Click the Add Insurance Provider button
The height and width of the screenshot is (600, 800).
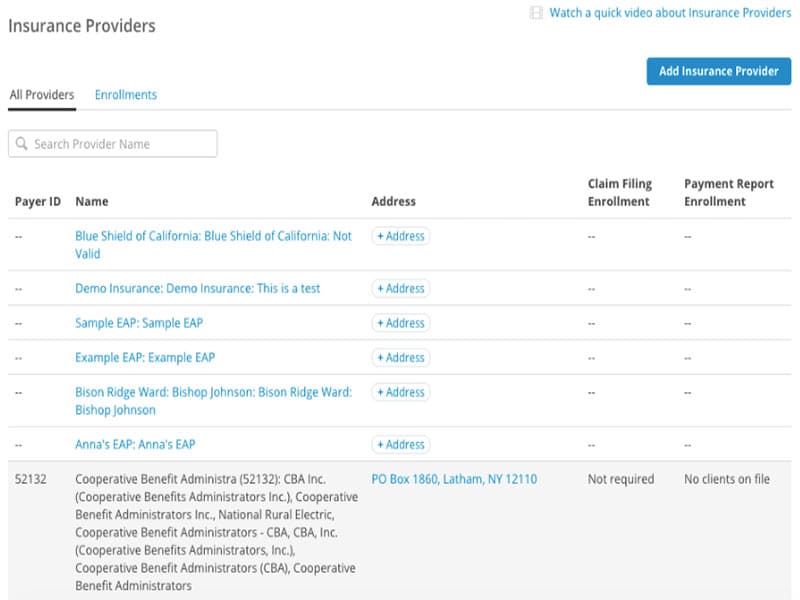point(718,71)
